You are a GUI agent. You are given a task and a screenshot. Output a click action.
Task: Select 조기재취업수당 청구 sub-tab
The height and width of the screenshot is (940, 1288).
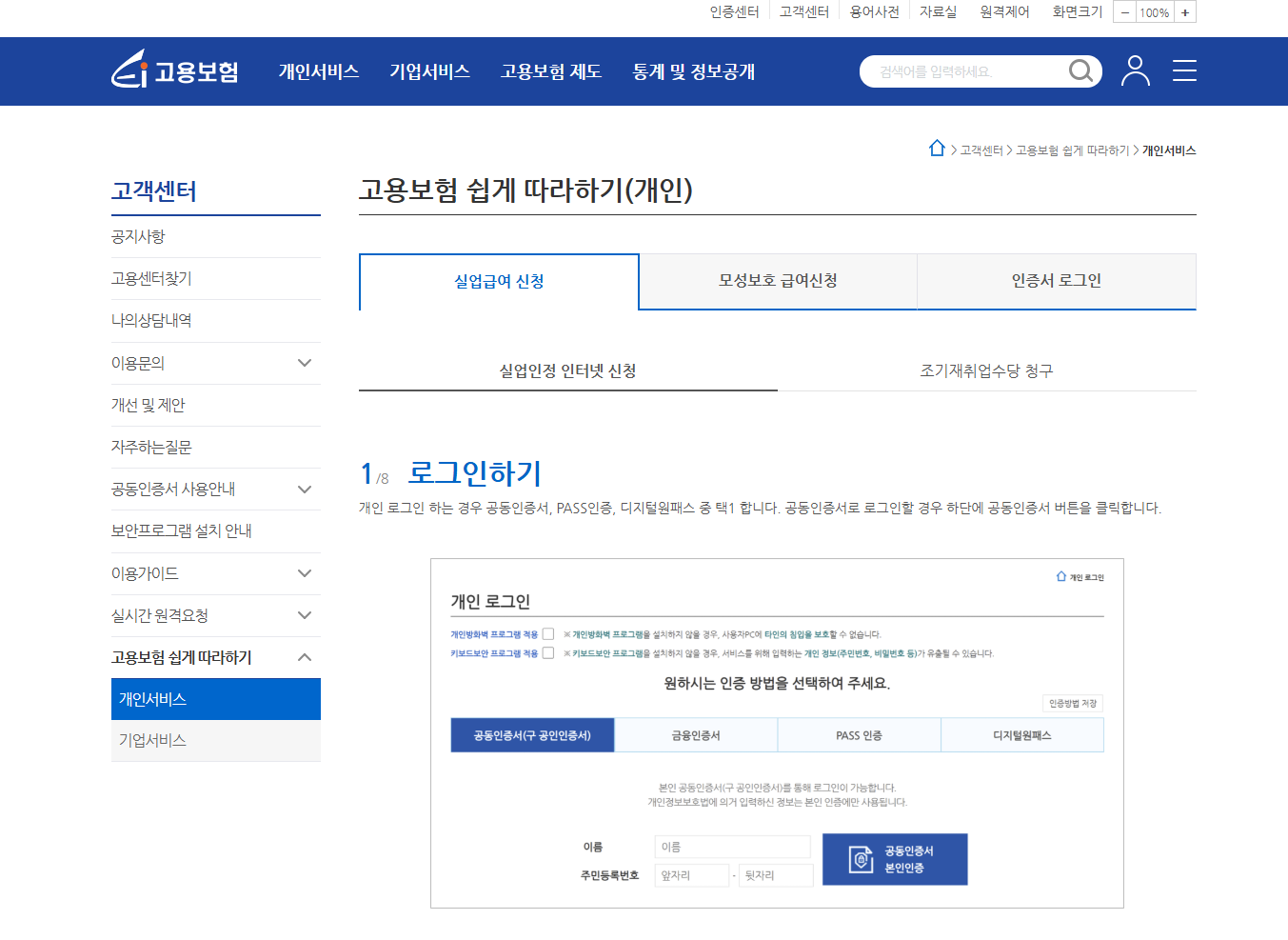[x=987, y=370]
